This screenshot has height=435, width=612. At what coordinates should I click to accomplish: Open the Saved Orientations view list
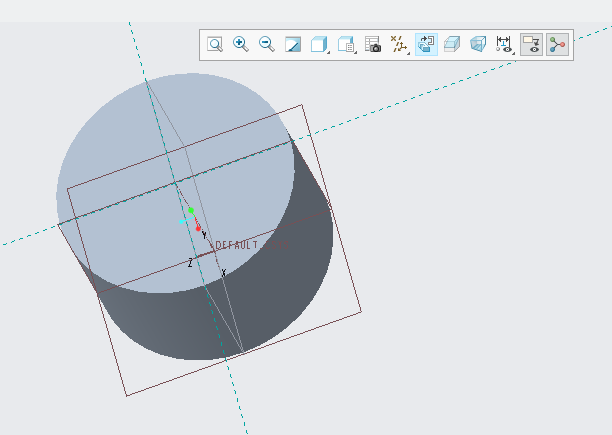(x=347, y=44)
